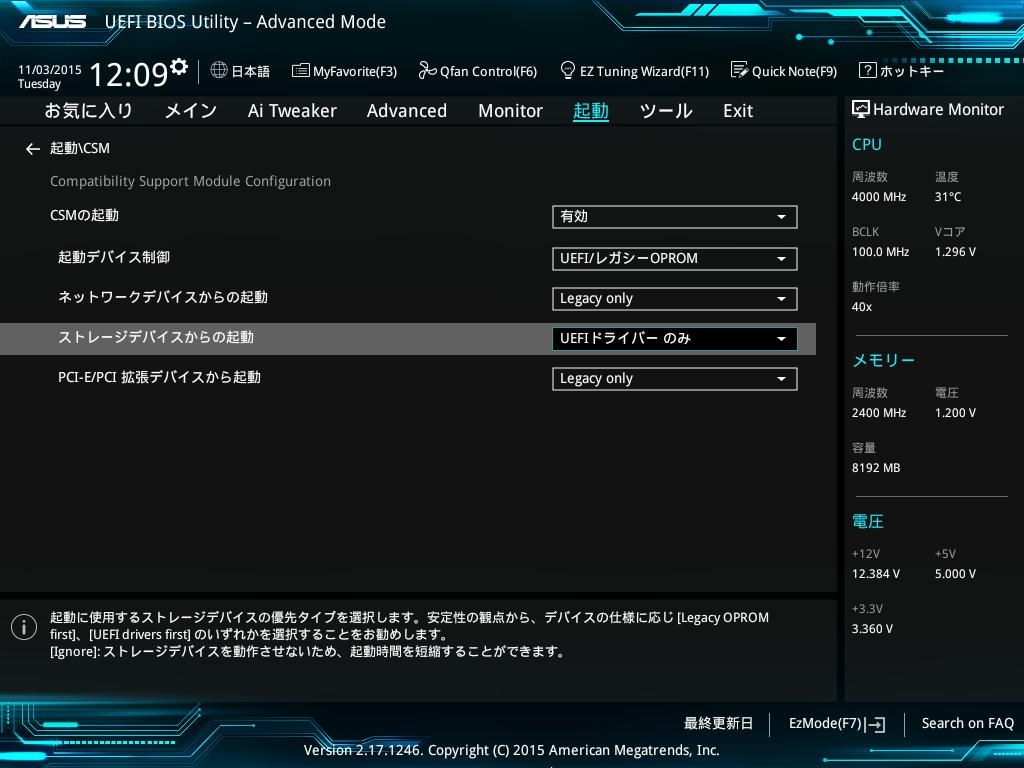Click the Hardware Monitor title text
This screenshot has width=1024, height=768.
(x=938, y=110)
